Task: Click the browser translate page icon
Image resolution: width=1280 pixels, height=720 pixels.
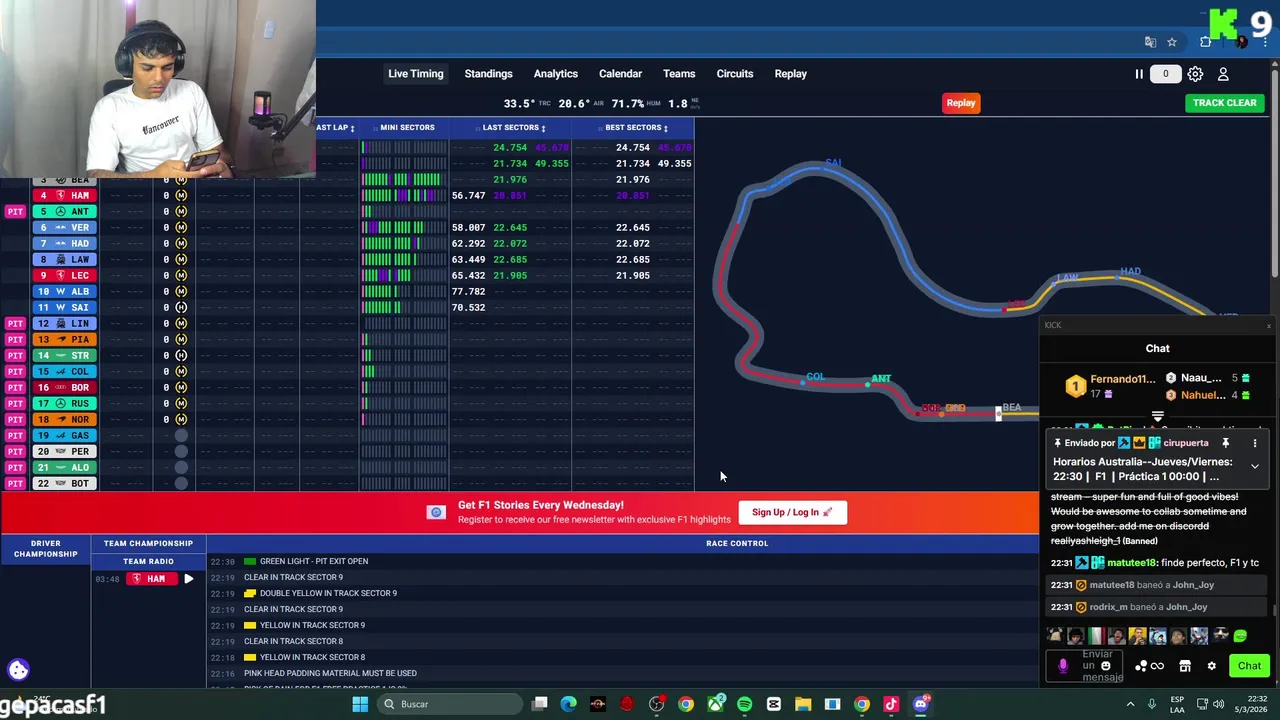Action: pyautogui.click(x=1150, y=42)
